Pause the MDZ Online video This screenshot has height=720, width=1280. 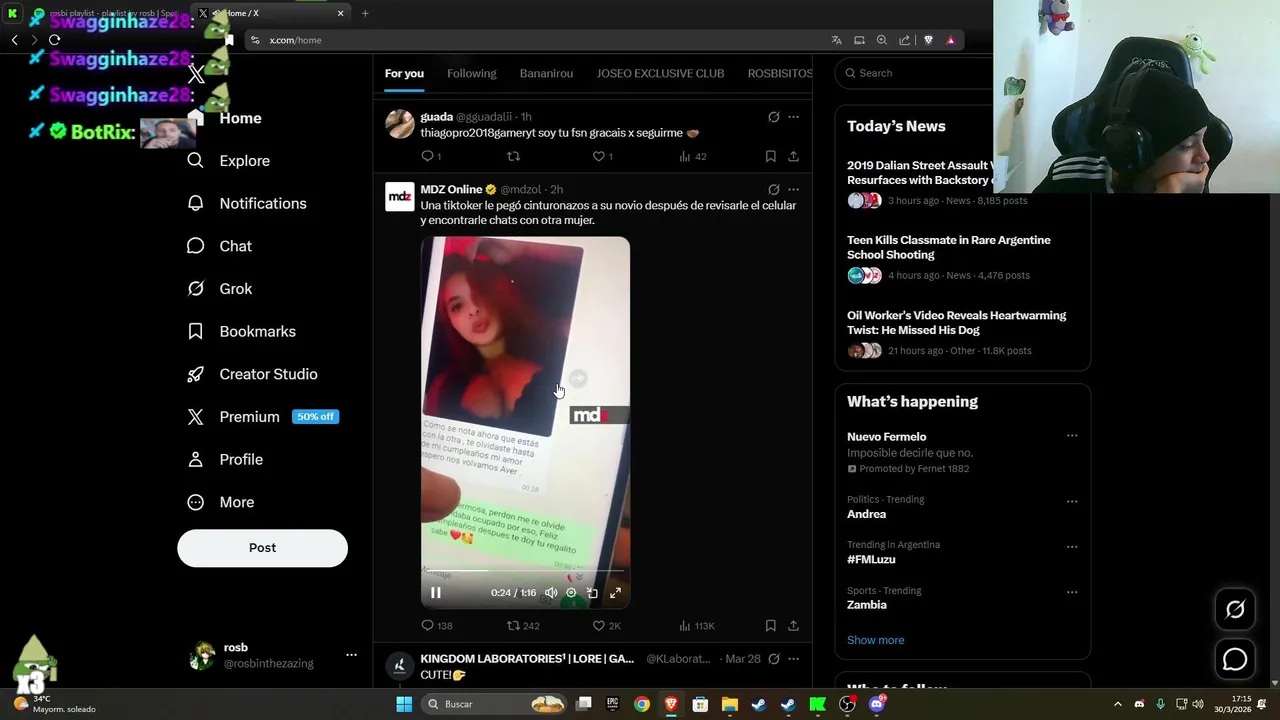tap(436, 593)
